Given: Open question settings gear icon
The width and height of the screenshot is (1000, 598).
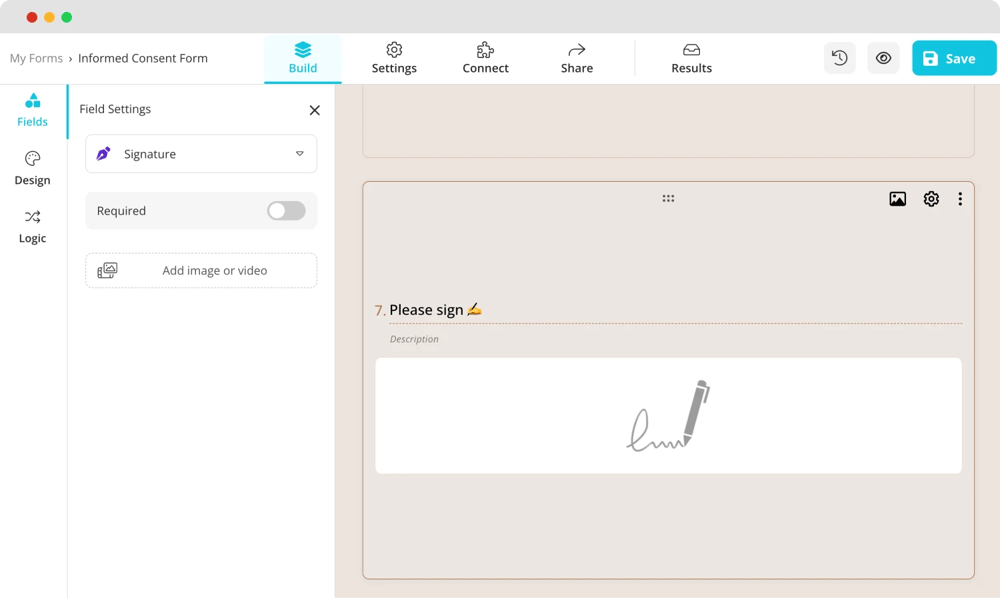Looking at the screenshot, I should tap(931, 199).
